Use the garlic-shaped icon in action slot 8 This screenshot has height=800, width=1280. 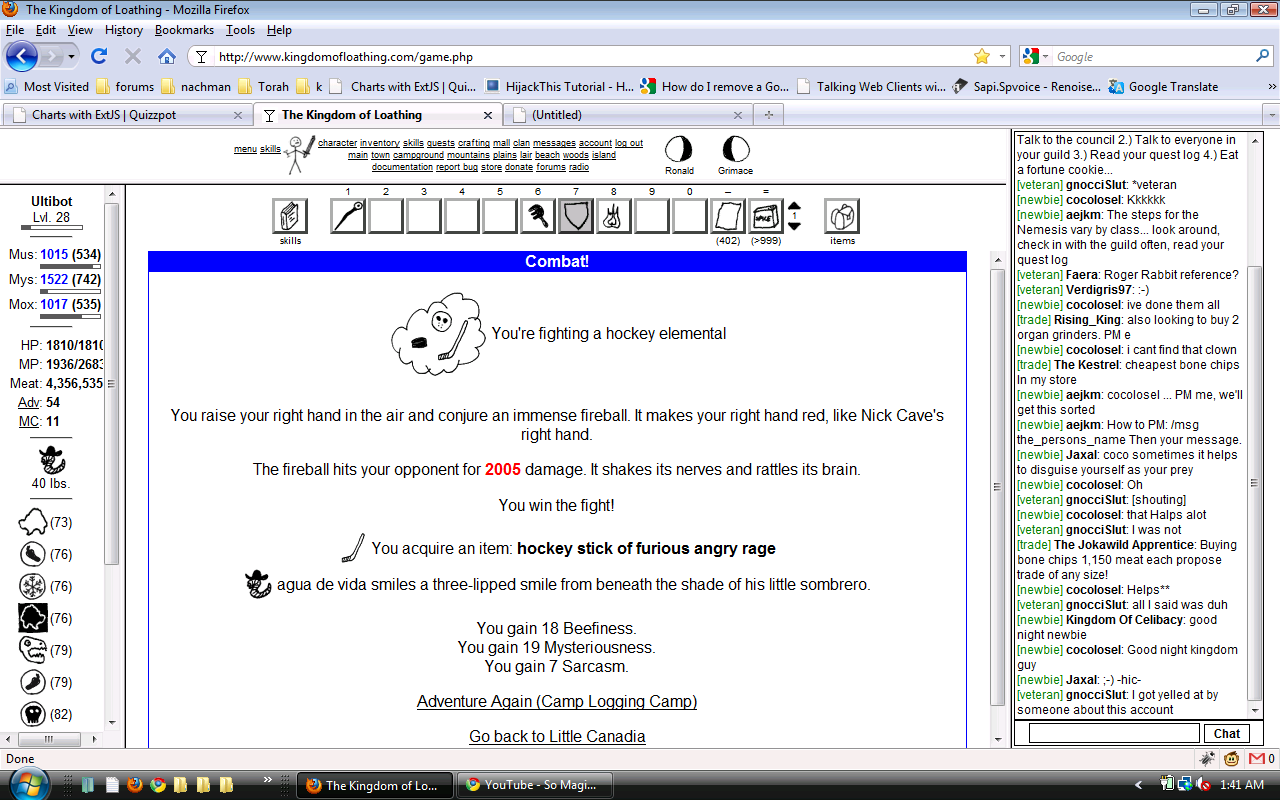point(614,216)
